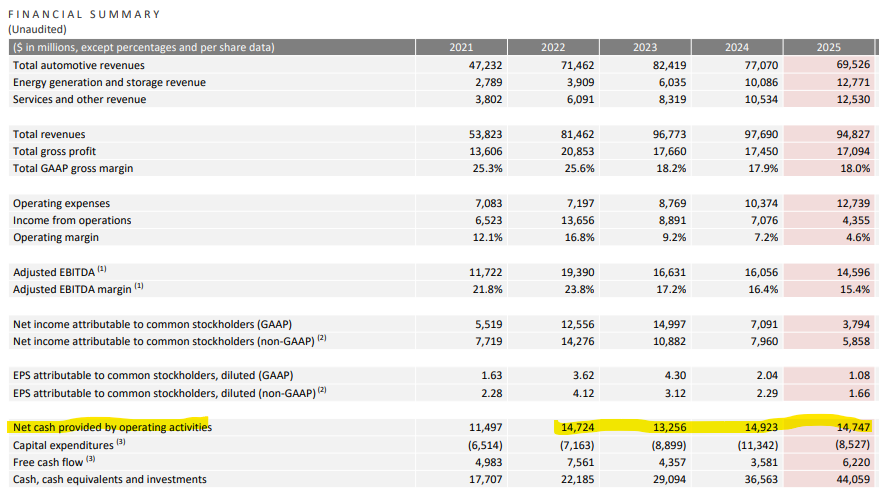This screenshot has height=490, width=879.
Task: Click the 2022 diluted GAAP EPS value 3.62
Action: 582,376
